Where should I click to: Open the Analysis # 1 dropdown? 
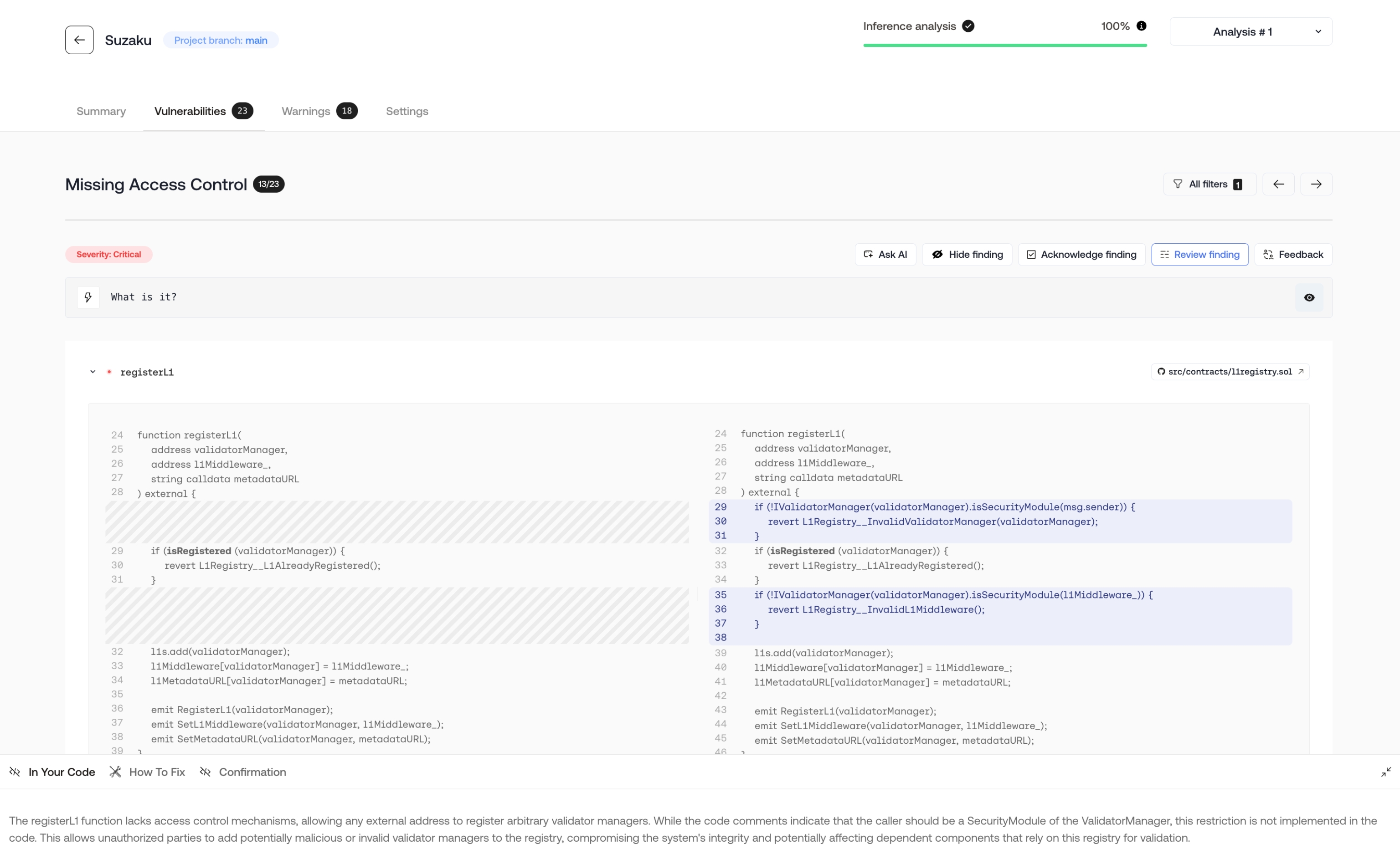(x=1250, y=32)
